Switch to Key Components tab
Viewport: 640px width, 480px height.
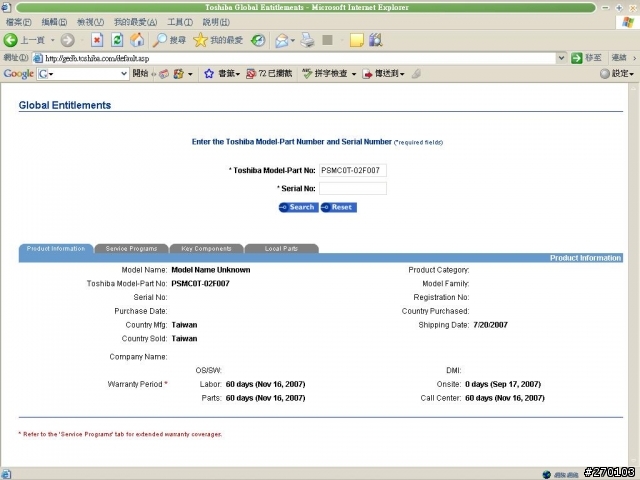206,249
